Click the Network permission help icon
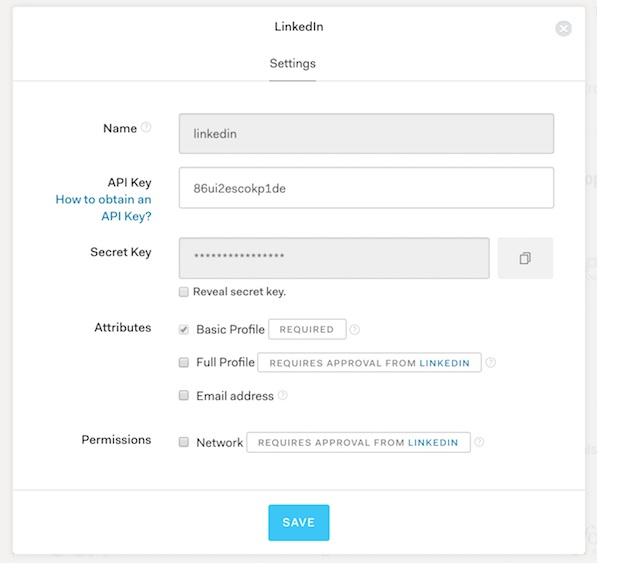Image resolution: width=641 pixels, height=570 pixels. (x=479, y=442)
